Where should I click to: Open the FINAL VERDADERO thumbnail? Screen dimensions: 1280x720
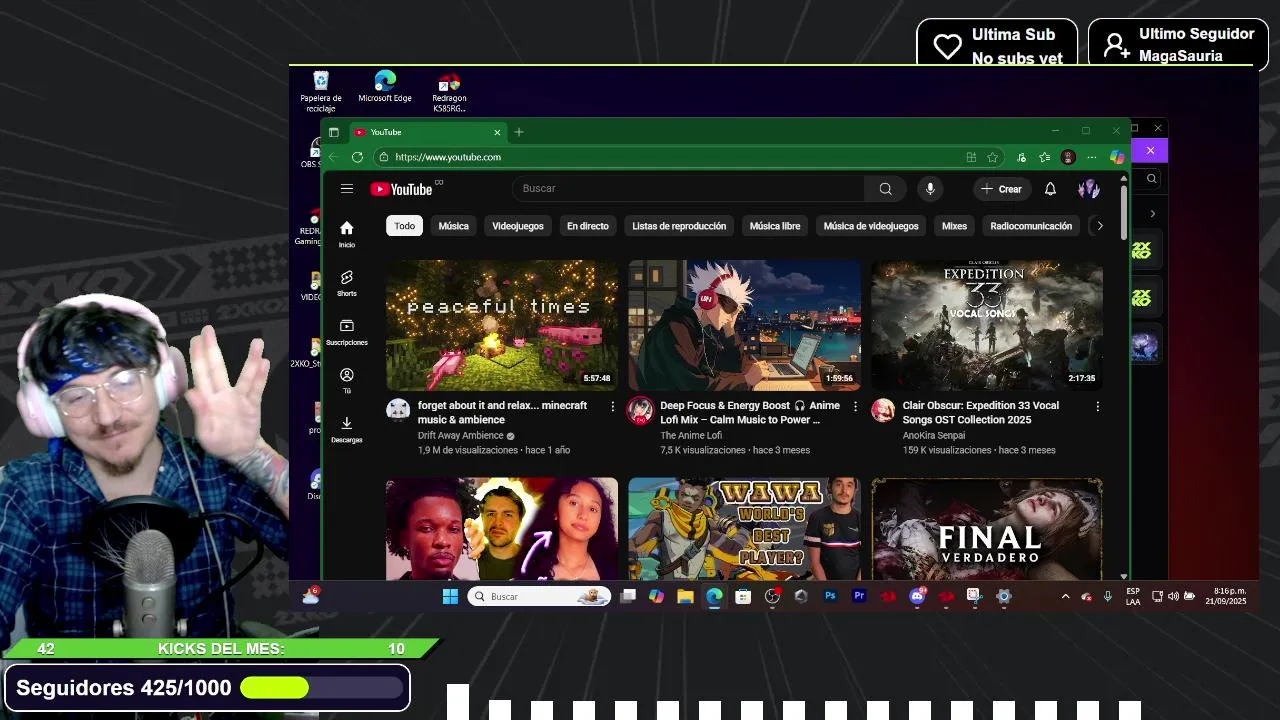point(987,529)
